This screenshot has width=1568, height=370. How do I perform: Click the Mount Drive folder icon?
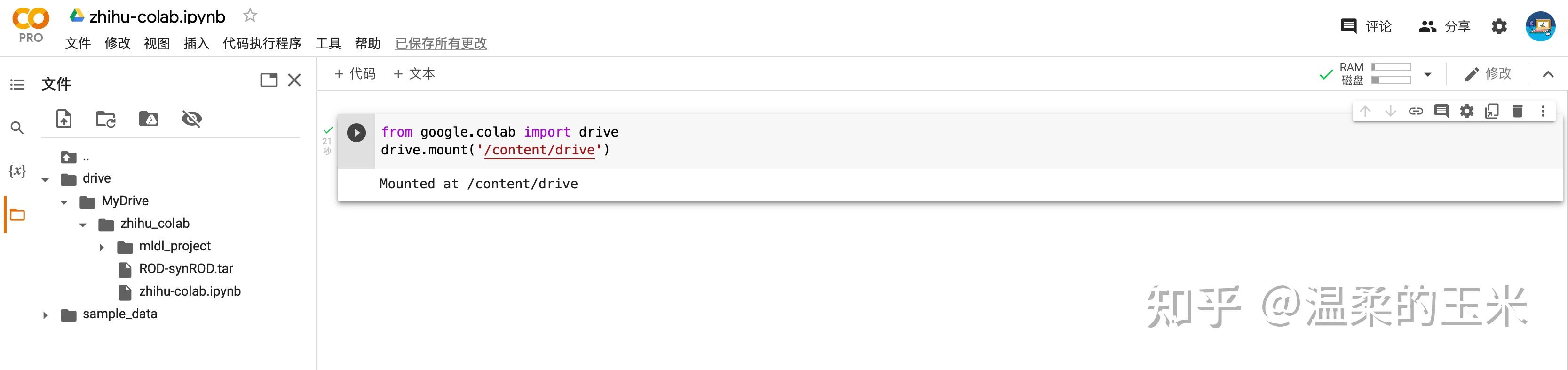point(149,119)
